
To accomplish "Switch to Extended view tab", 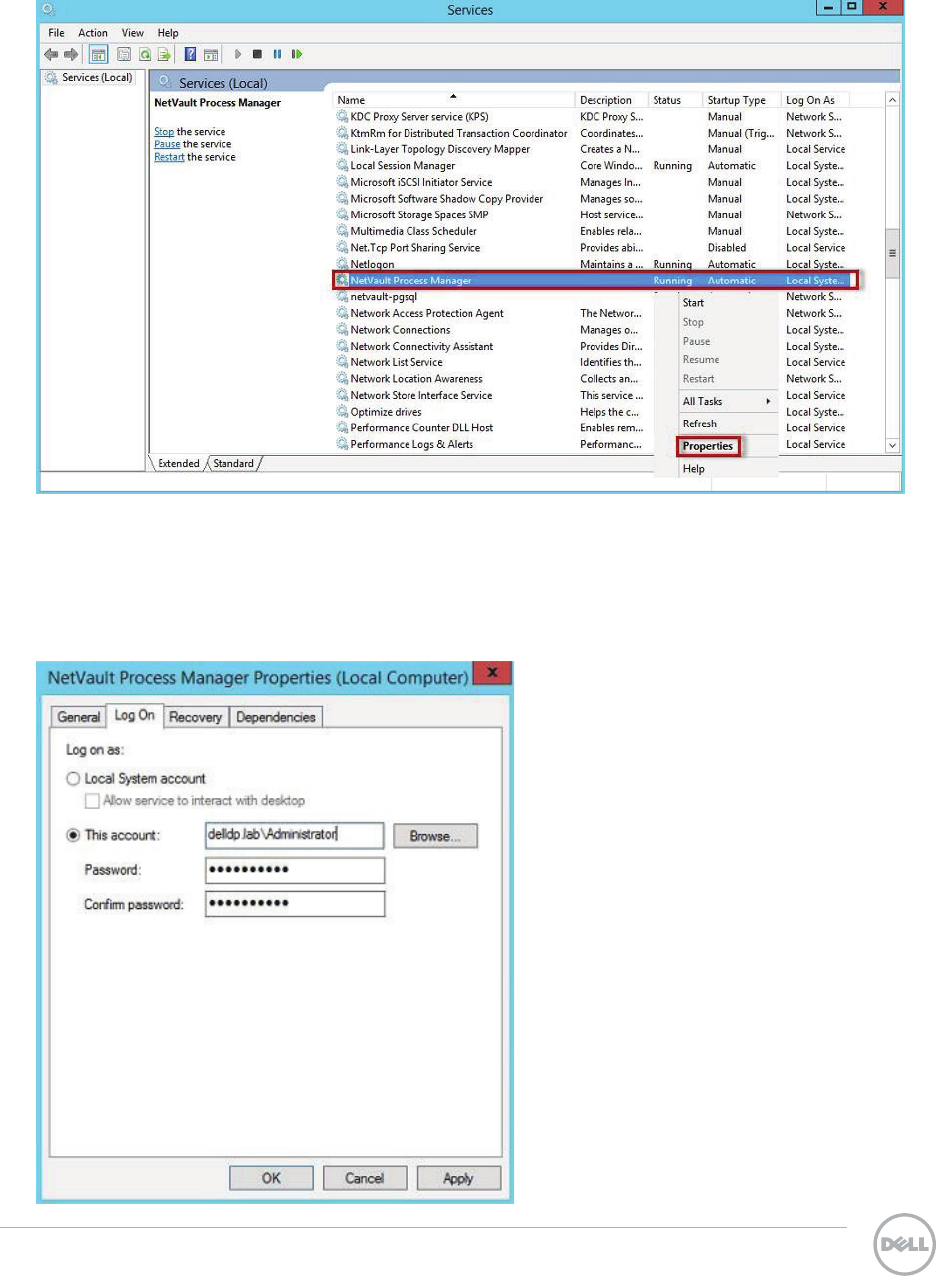I will [x=179, y=464].
